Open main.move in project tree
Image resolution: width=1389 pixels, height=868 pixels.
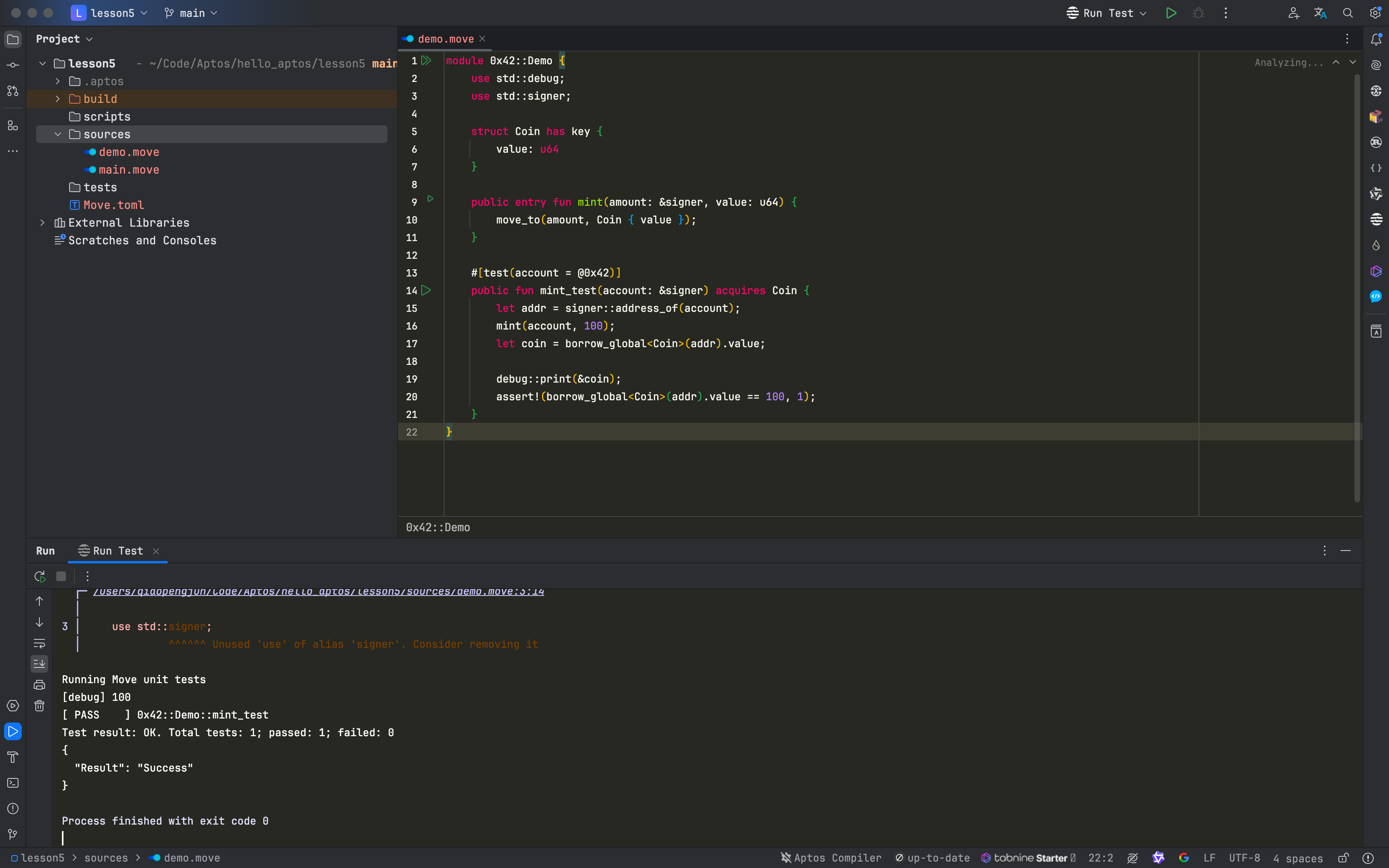[129, 169]
